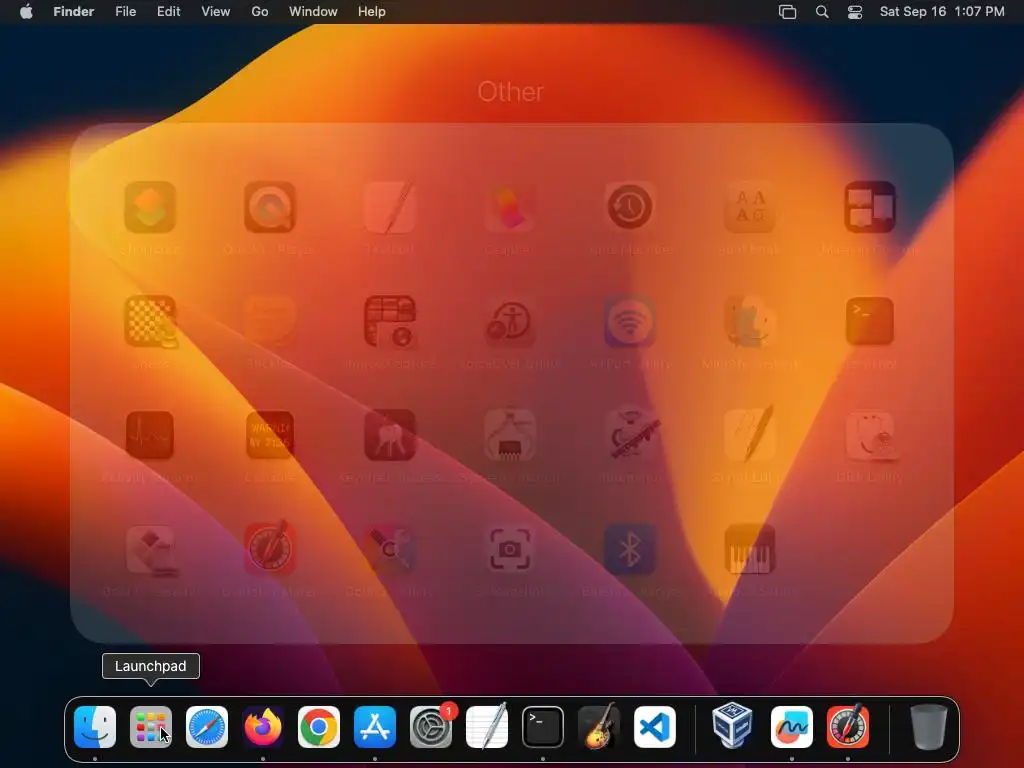Launch TextEdit from the Dock
1024x768 pixels.
[487, 727]
